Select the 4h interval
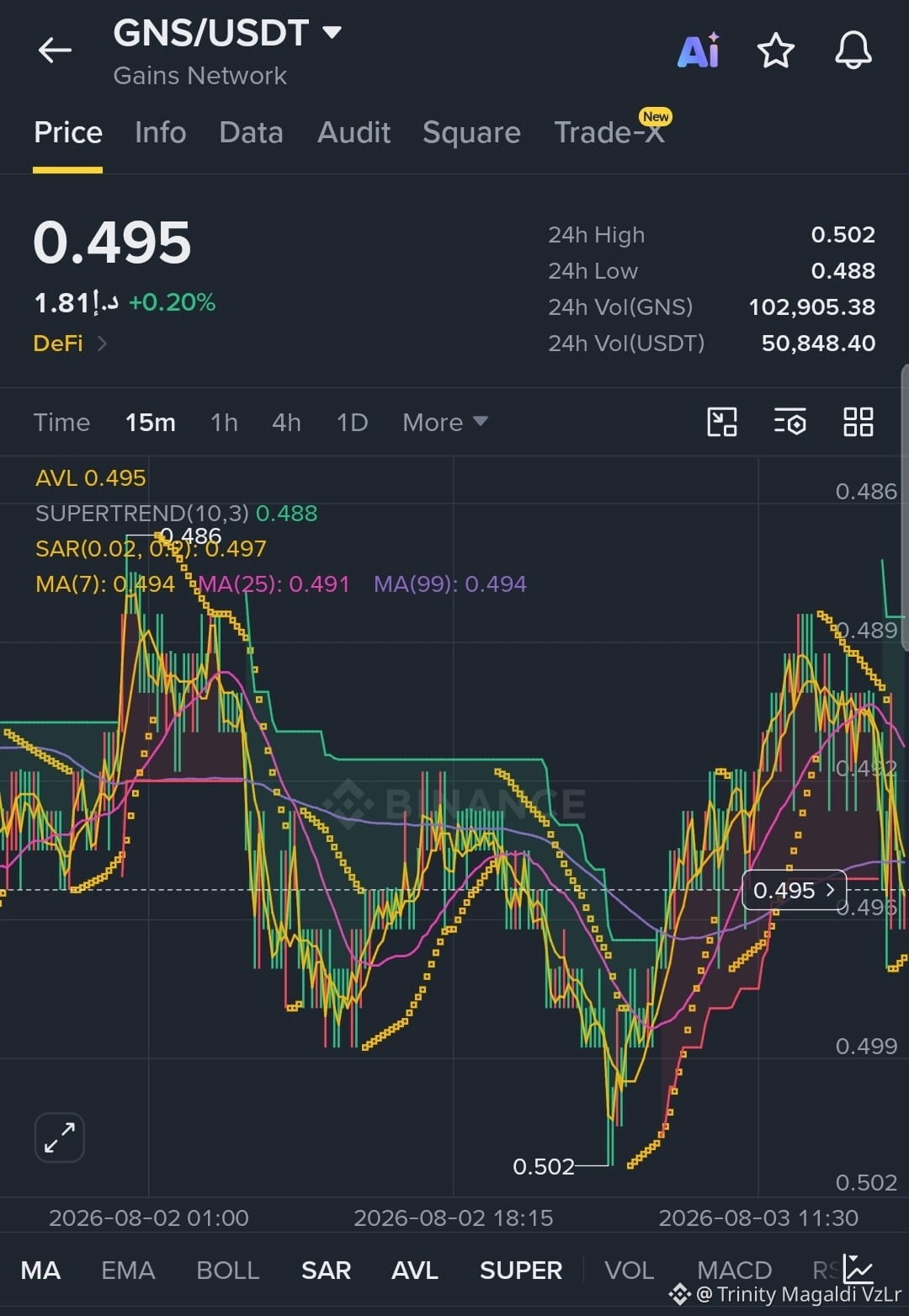The image size is (909, 1316). coord(286,422)
